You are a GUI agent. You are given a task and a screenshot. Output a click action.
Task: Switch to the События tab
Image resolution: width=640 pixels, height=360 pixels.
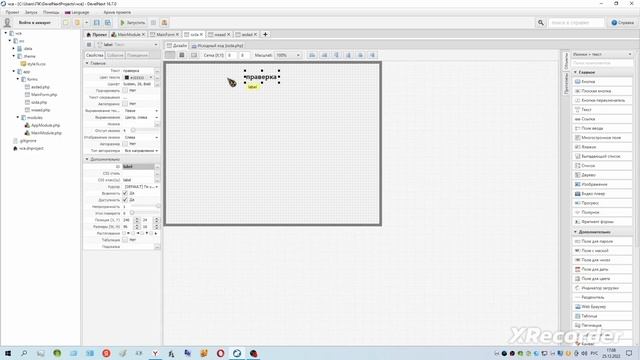pos(115,55)
